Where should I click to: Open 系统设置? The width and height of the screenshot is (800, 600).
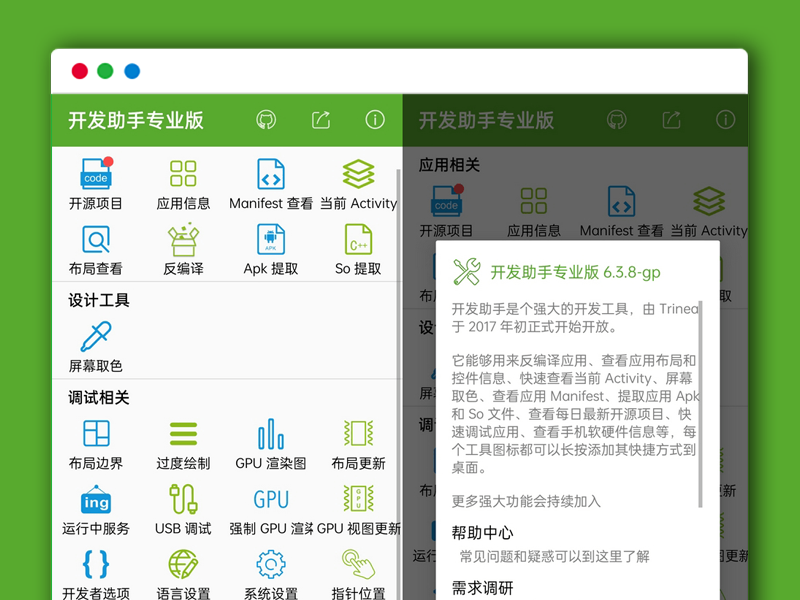pyautogui.click(x=271, y=574)
